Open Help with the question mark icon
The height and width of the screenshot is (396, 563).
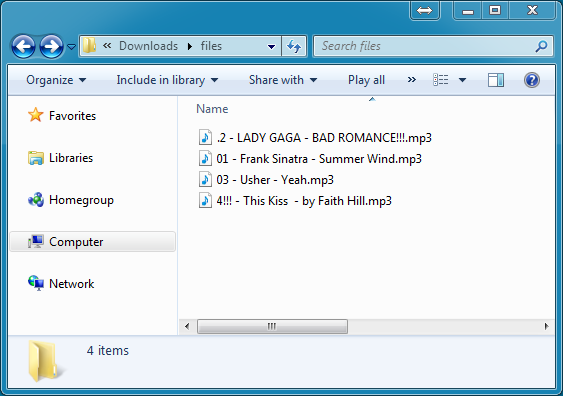coord(531,80)
